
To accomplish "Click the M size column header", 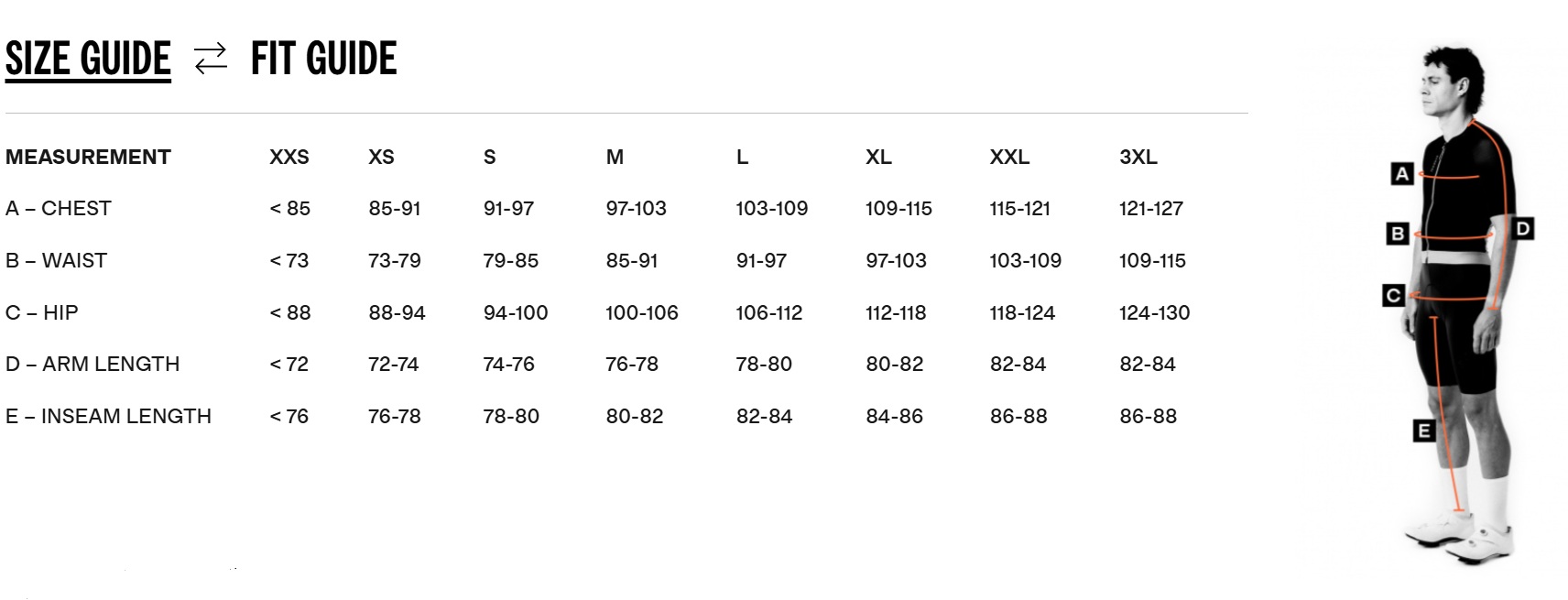I will coord(615,158).
